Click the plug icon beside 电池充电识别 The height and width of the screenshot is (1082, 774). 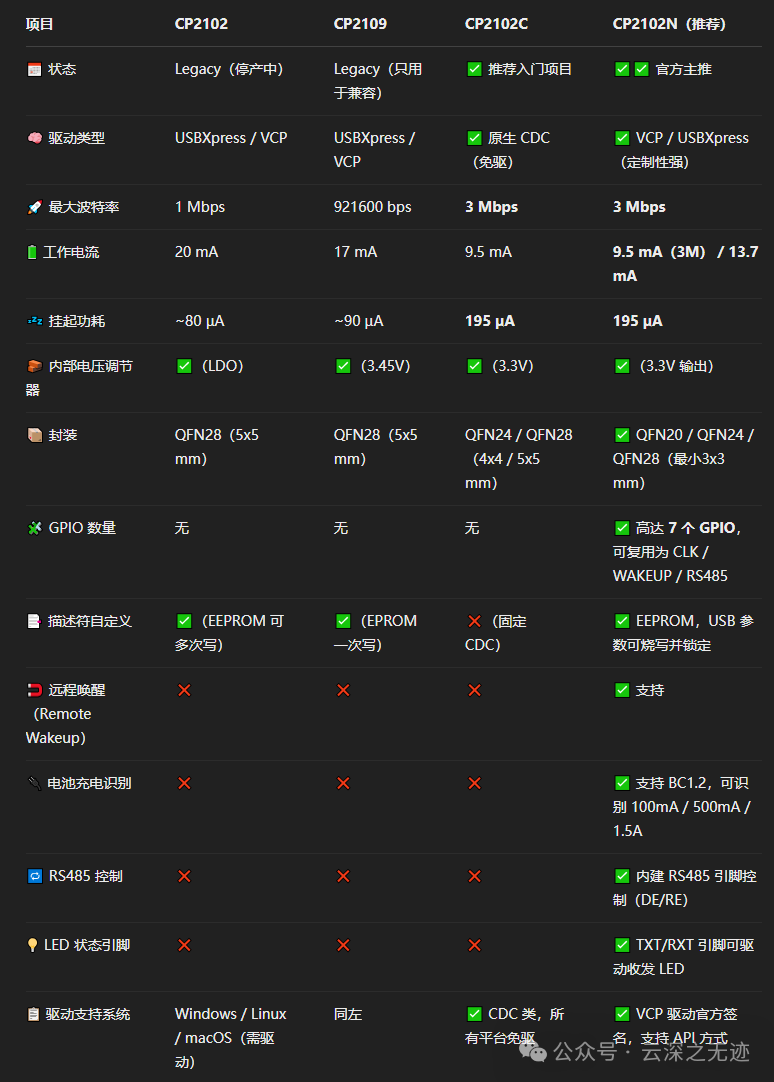34,783
